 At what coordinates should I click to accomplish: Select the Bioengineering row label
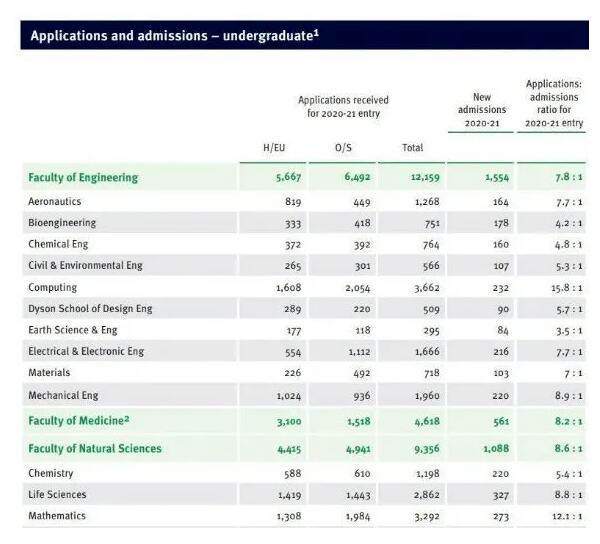click(x=62, y=222)
